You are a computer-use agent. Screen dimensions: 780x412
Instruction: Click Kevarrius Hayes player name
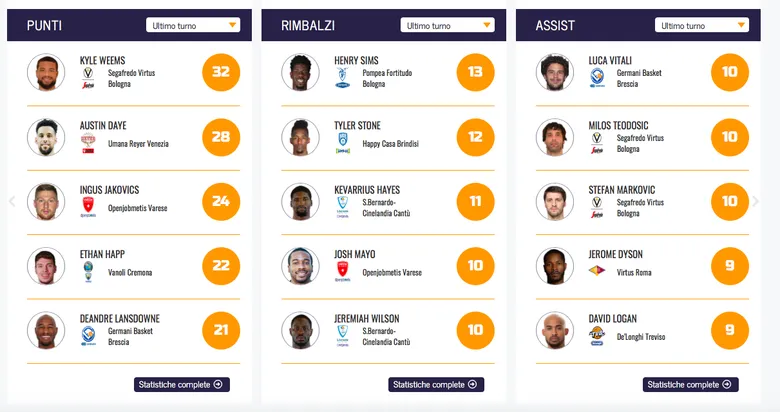point(369,189)
